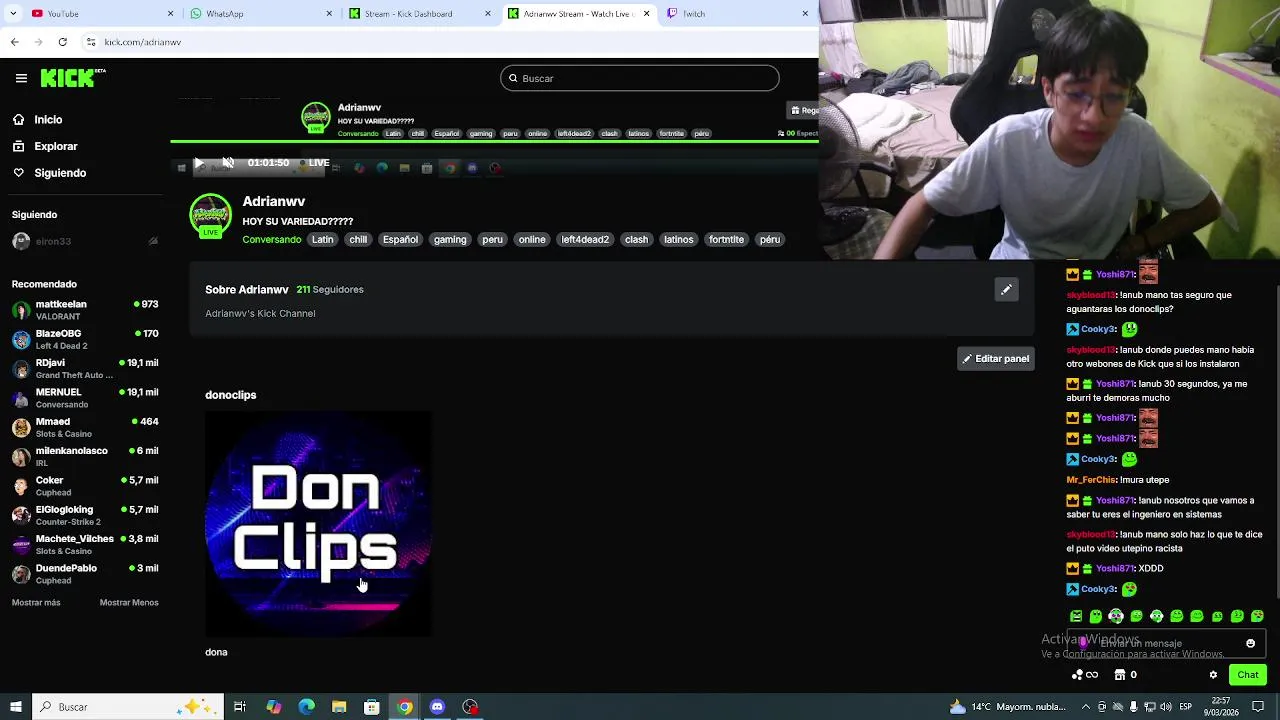Open the Windows notification center
The width and height of the screenshot is (1280, 720).
pos(1258,707)
